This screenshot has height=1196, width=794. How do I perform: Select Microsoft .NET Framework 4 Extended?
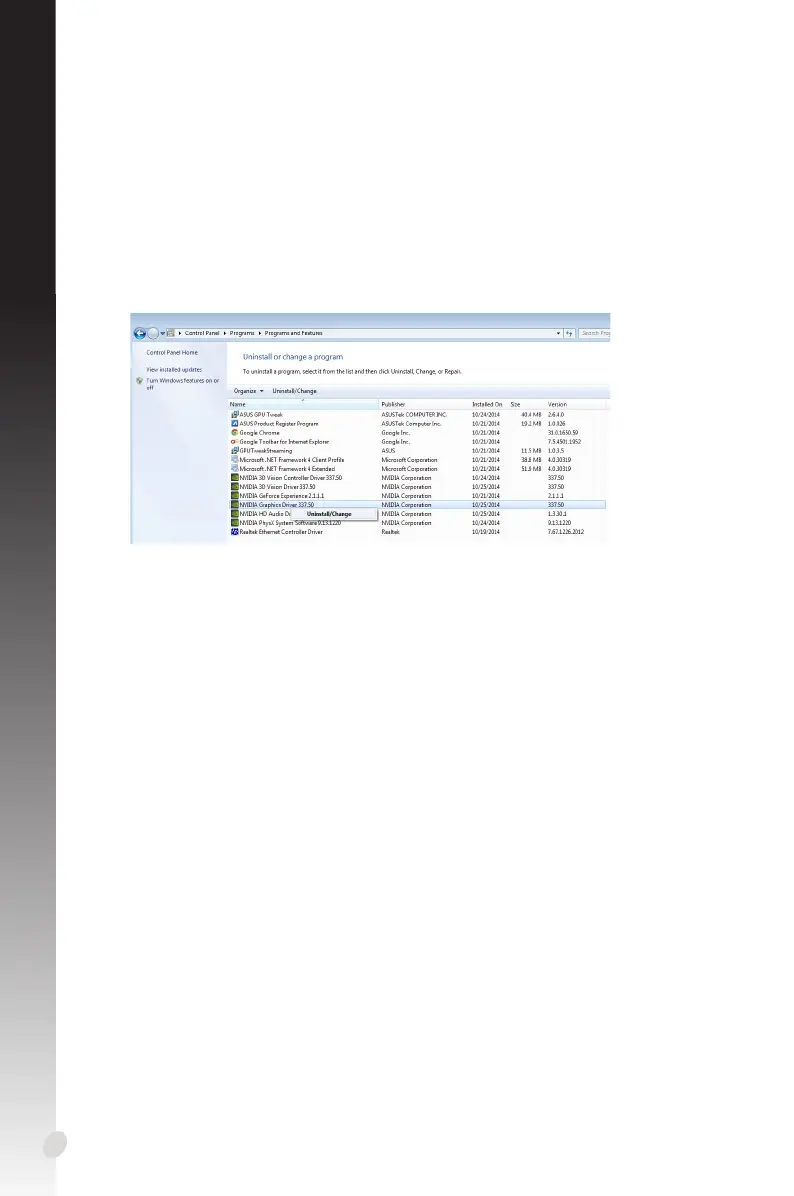[288, 469]
